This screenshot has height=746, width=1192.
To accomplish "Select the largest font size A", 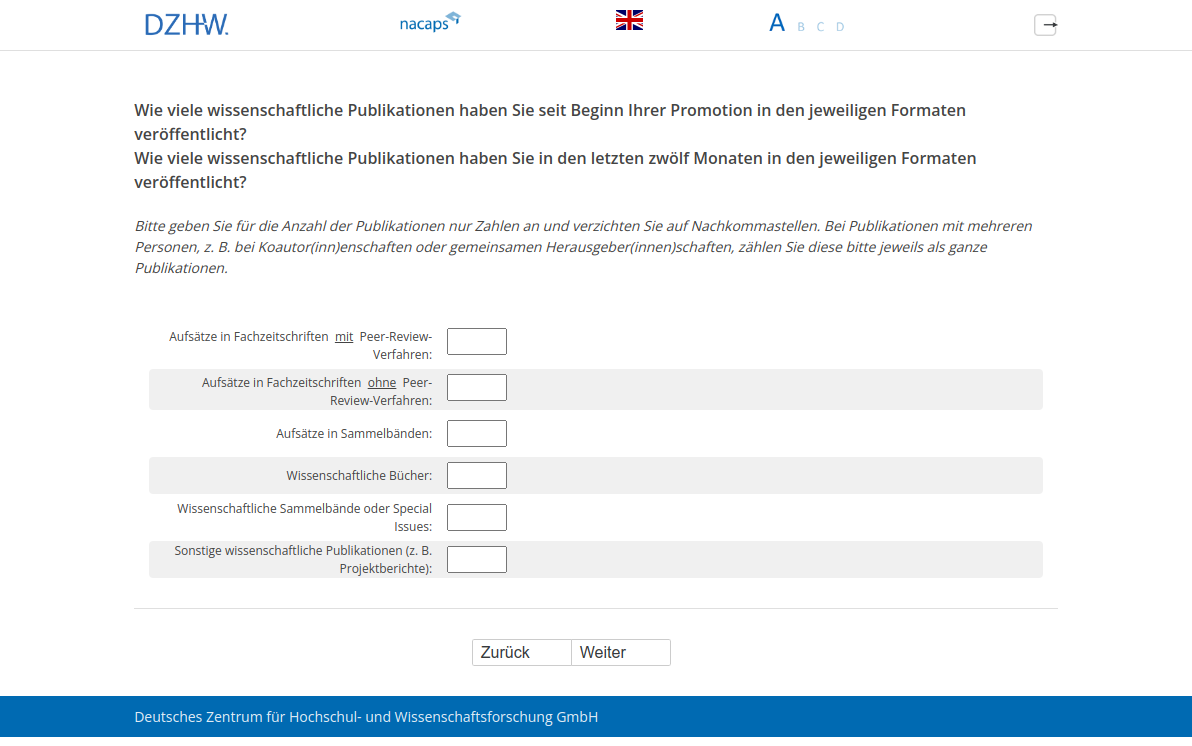I will click(x=777, y=23).
